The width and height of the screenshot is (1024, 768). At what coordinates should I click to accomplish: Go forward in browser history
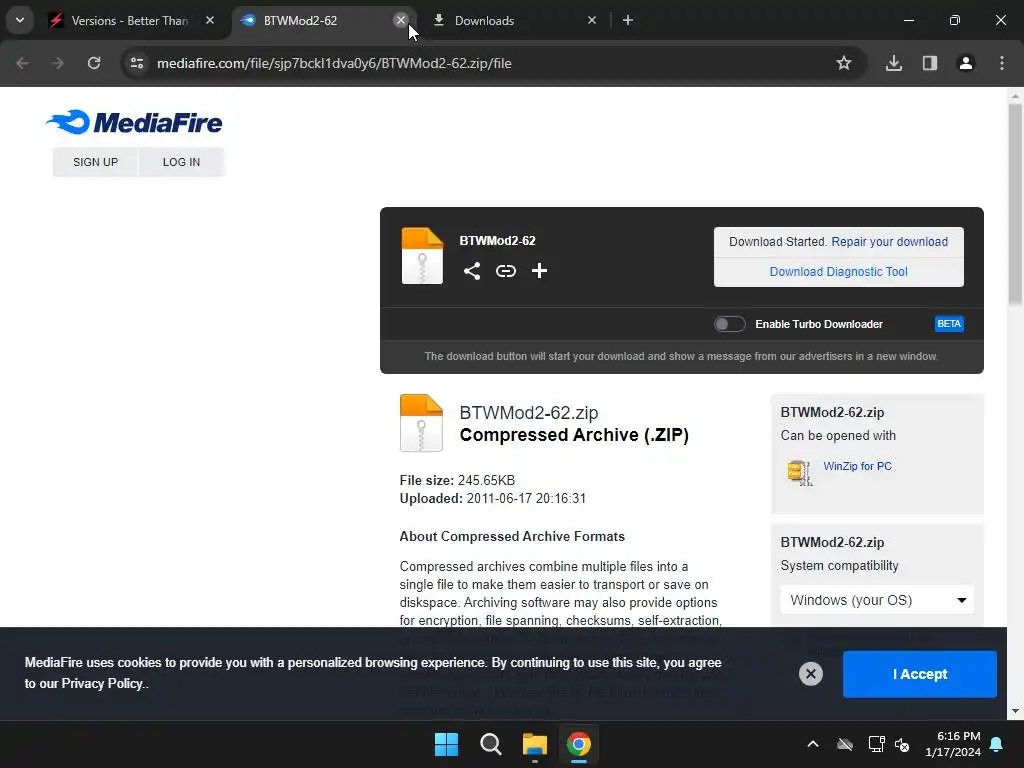click(58, 63)
